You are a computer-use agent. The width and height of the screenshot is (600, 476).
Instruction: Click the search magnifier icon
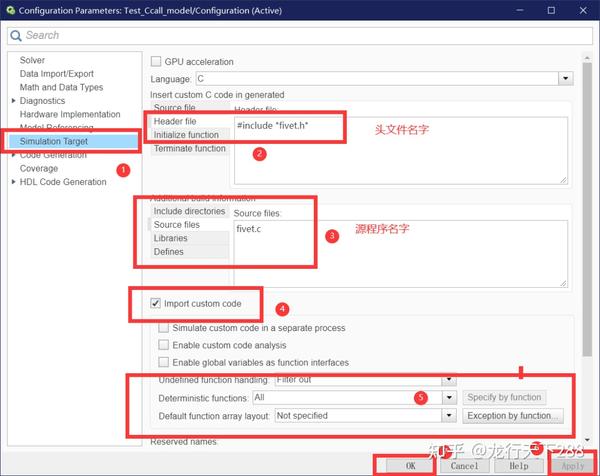coord(16,36)
